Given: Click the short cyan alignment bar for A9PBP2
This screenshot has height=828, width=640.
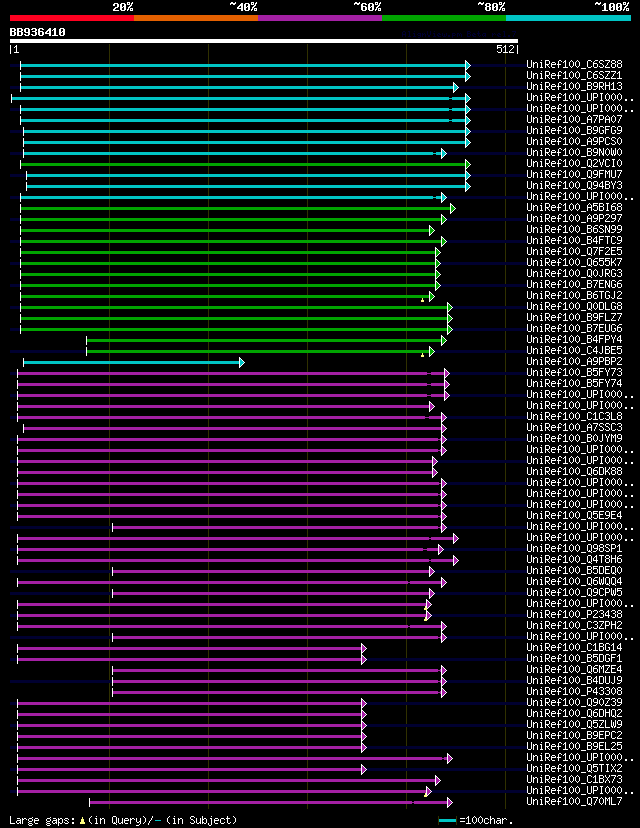Looking at the screenshot, I should pyautogui.click(x=133, y=362).
